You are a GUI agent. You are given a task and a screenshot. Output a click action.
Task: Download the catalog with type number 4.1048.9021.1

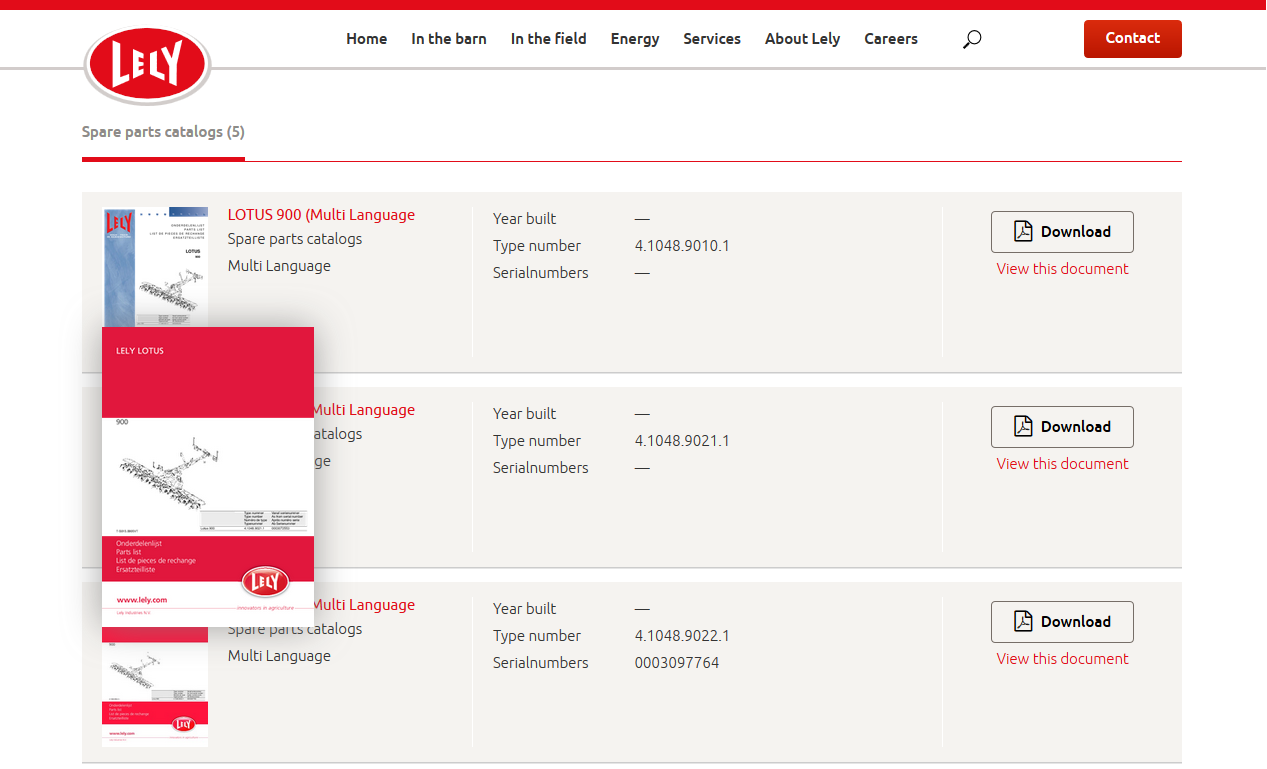[x=1062, y=427]
